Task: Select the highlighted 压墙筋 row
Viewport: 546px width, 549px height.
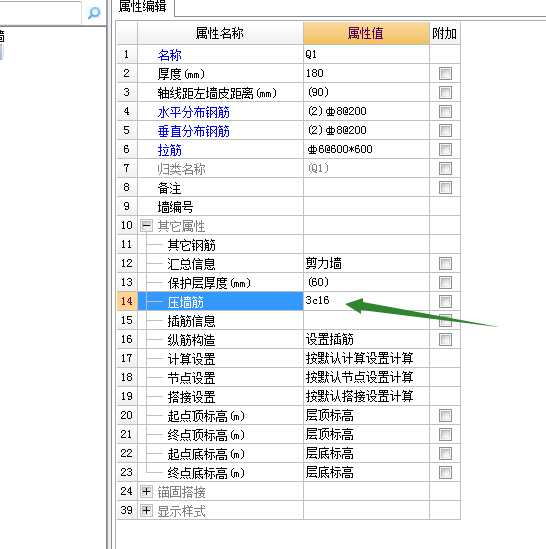Action: pyautogui.click(x=220, y=301)
